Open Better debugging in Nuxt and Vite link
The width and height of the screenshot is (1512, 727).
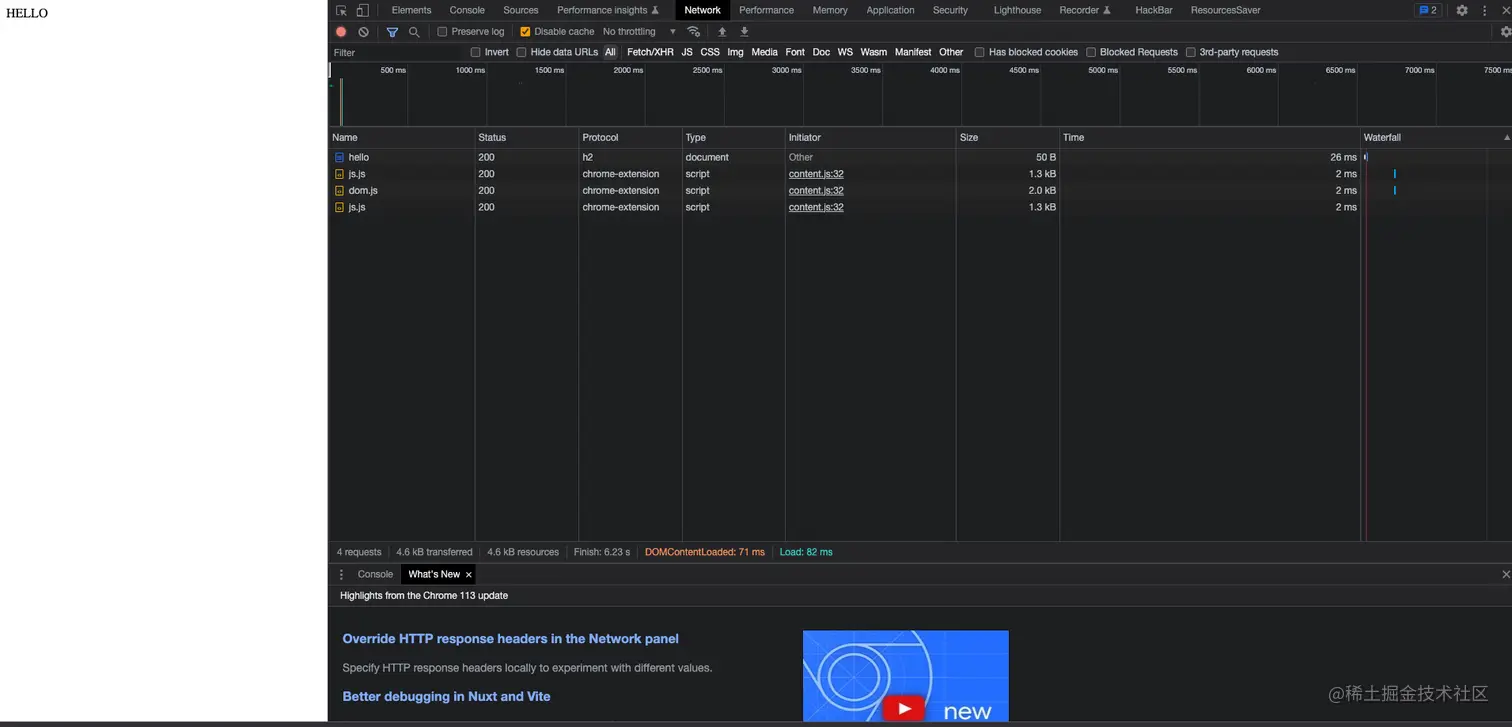(x=446, y=697)
